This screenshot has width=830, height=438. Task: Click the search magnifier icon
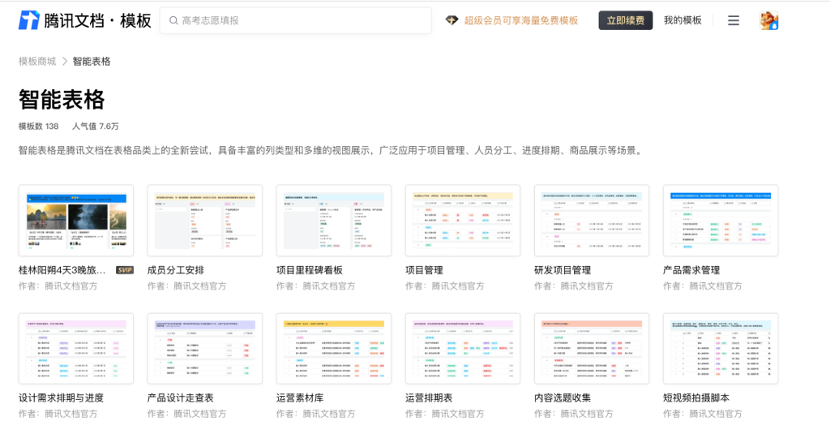(x=174, y=20)
